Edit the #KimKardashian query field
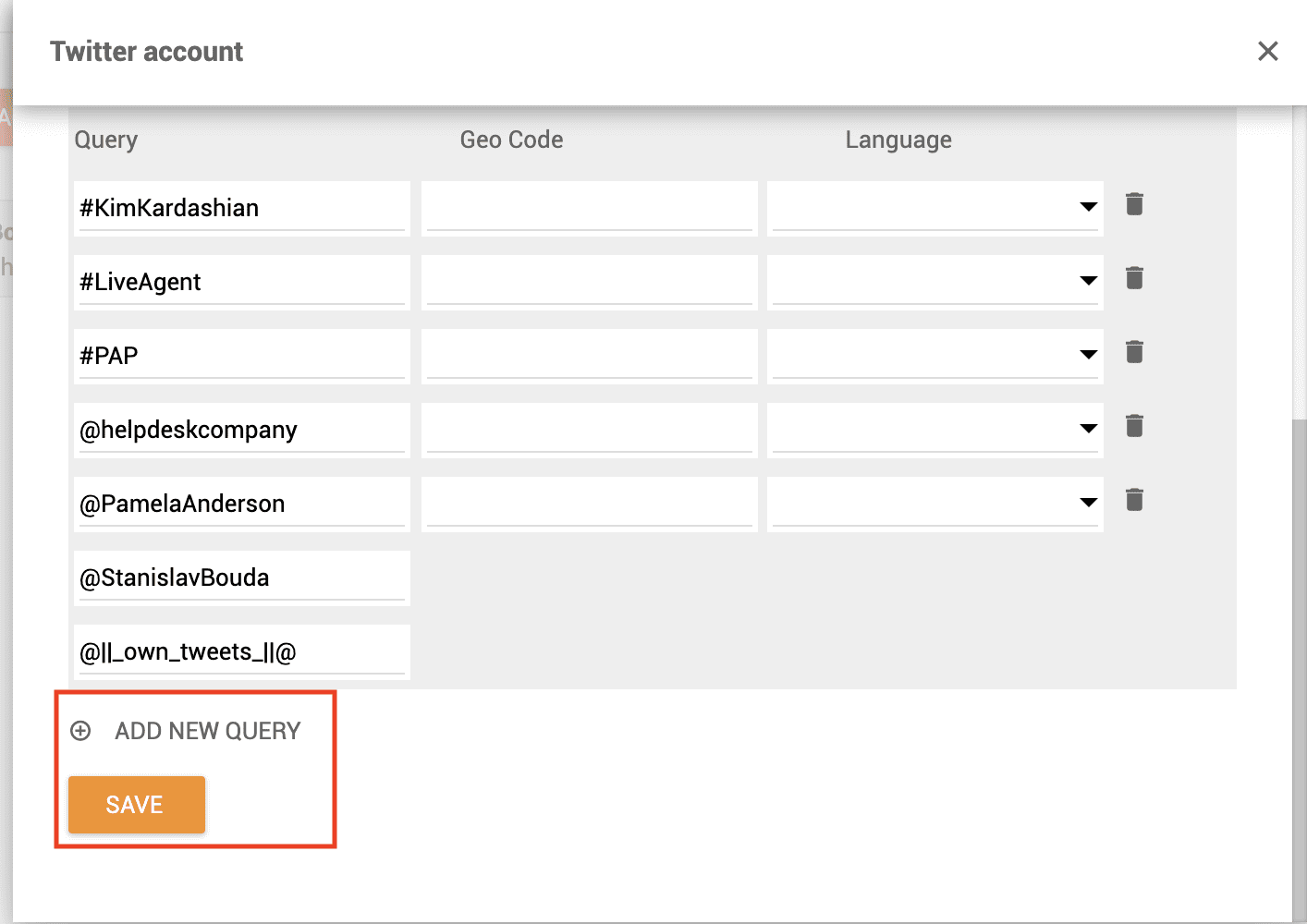This screenshot has height=924, width=1307. [x=242, y=208]
